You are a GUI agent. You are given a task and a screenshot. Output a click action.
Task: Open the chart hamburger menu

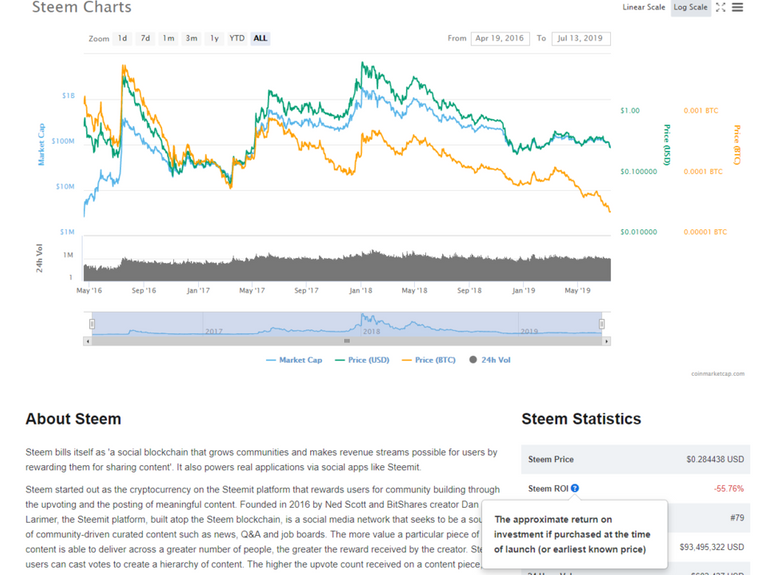tap(738, 7)
